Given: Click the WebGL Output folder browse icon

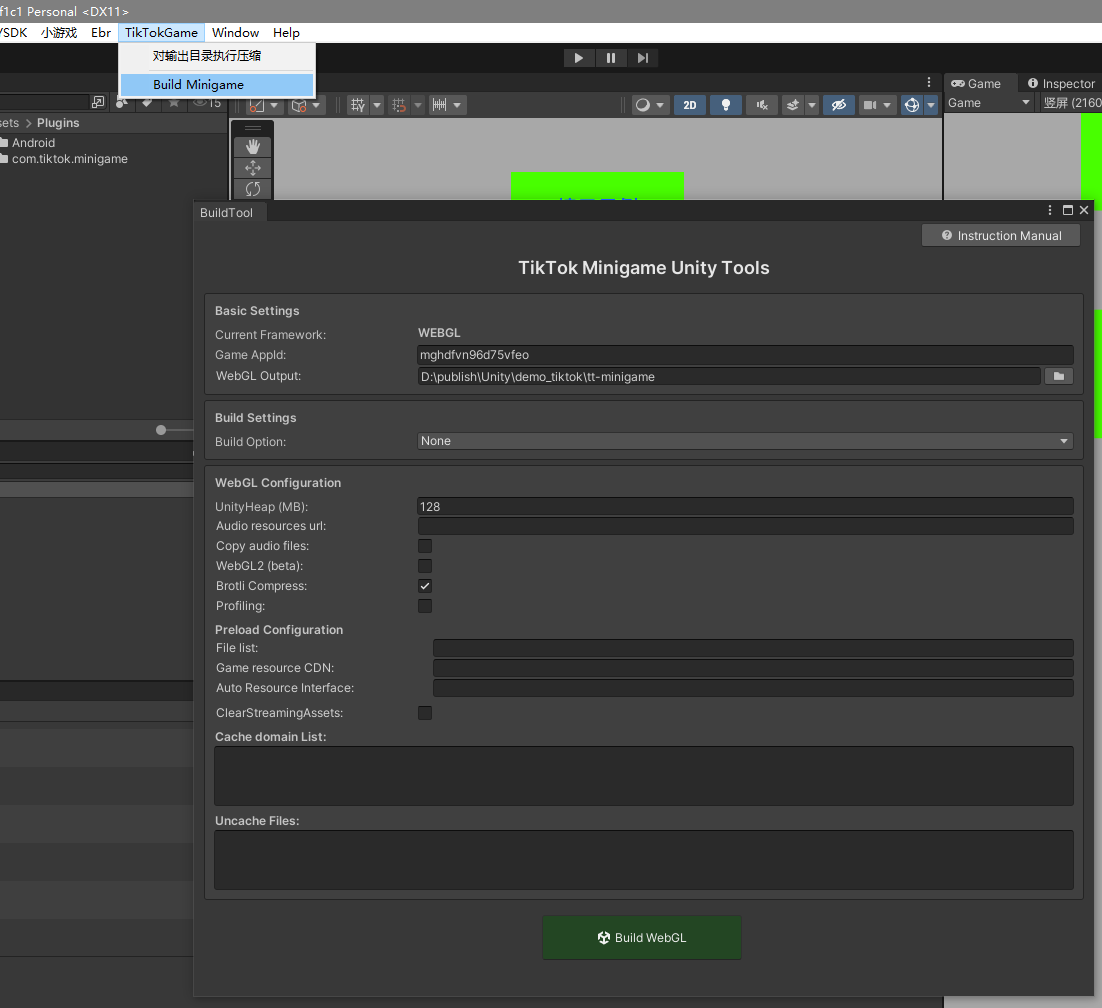Looking at the screenshot, I should (1058, 376).
